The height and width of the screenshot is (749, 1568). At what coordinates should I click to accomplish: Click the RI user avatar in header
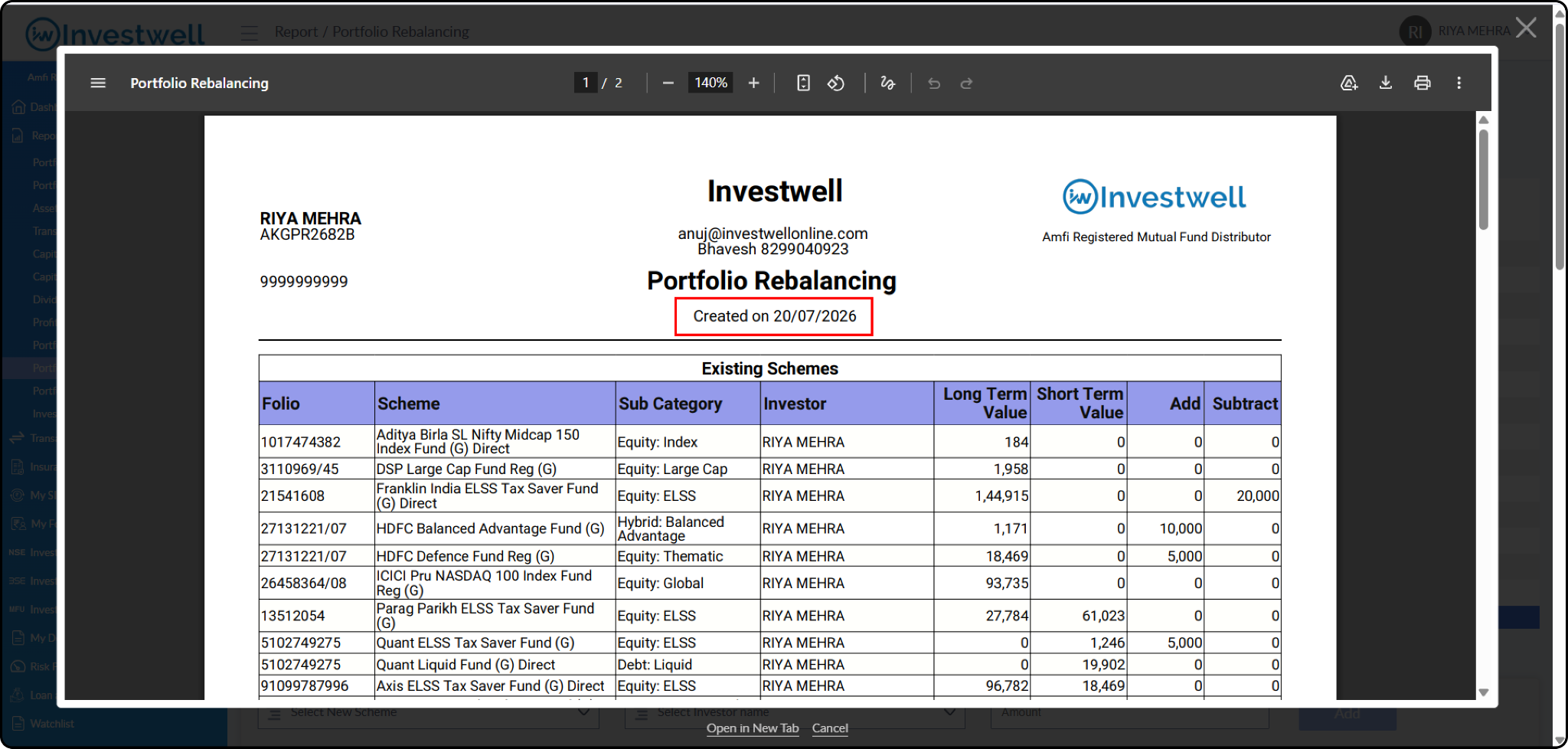click(x=1415, y=31)
